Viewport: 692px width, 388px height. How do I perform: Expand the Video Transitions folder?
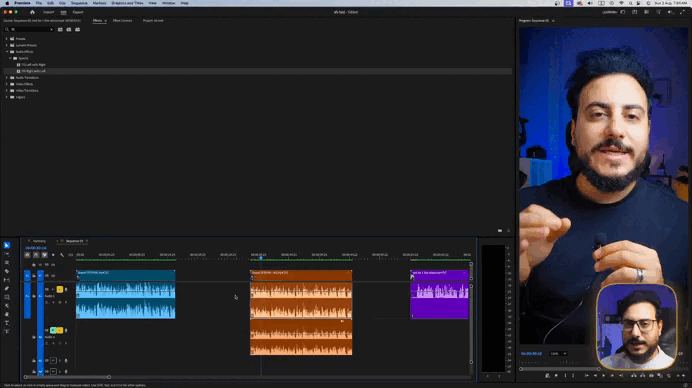(x=7, y=90)
